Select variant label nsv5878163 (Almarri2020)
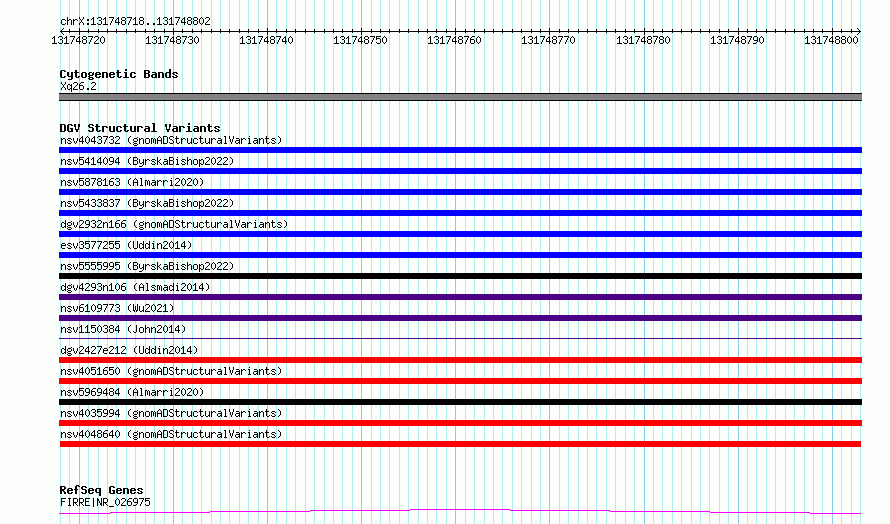 [x=132, y=182]
